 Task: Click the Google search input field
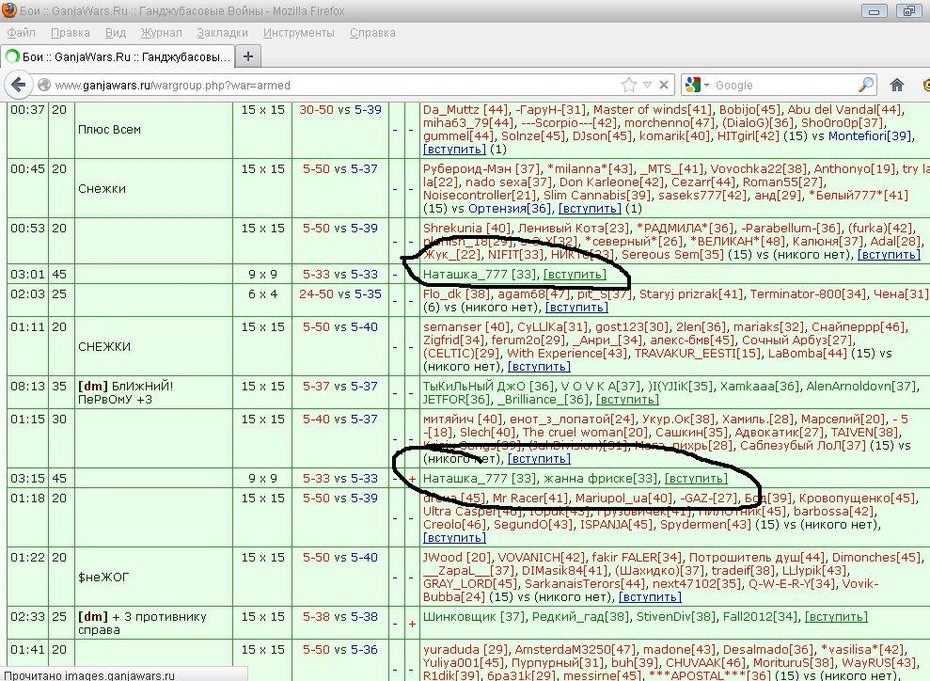pos(784,85)
